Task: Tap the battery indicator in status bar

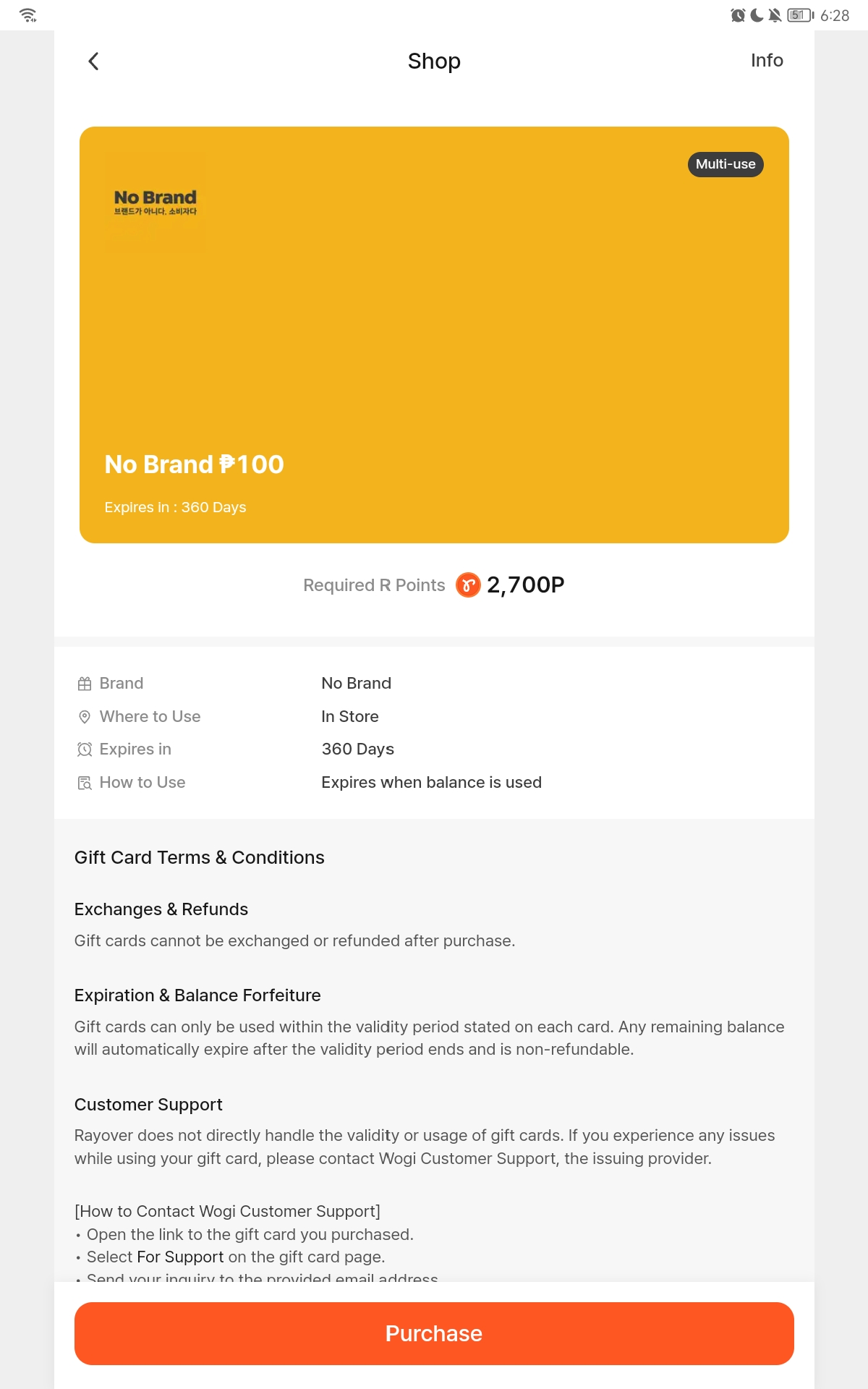Action: coord(801,15)
